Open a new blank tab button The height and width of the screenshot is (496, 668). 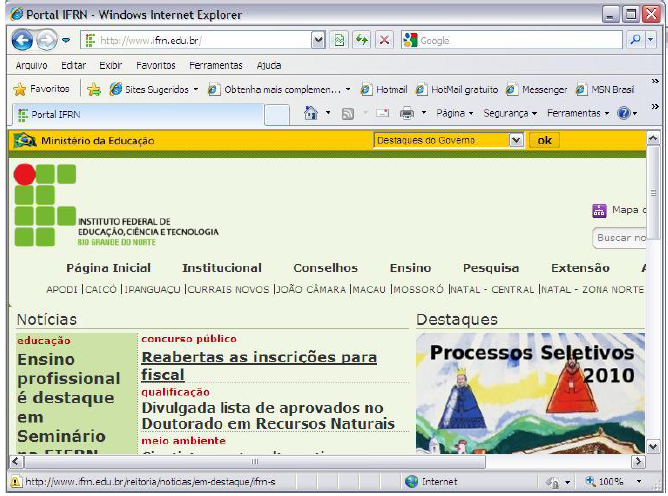coord(276,115)
